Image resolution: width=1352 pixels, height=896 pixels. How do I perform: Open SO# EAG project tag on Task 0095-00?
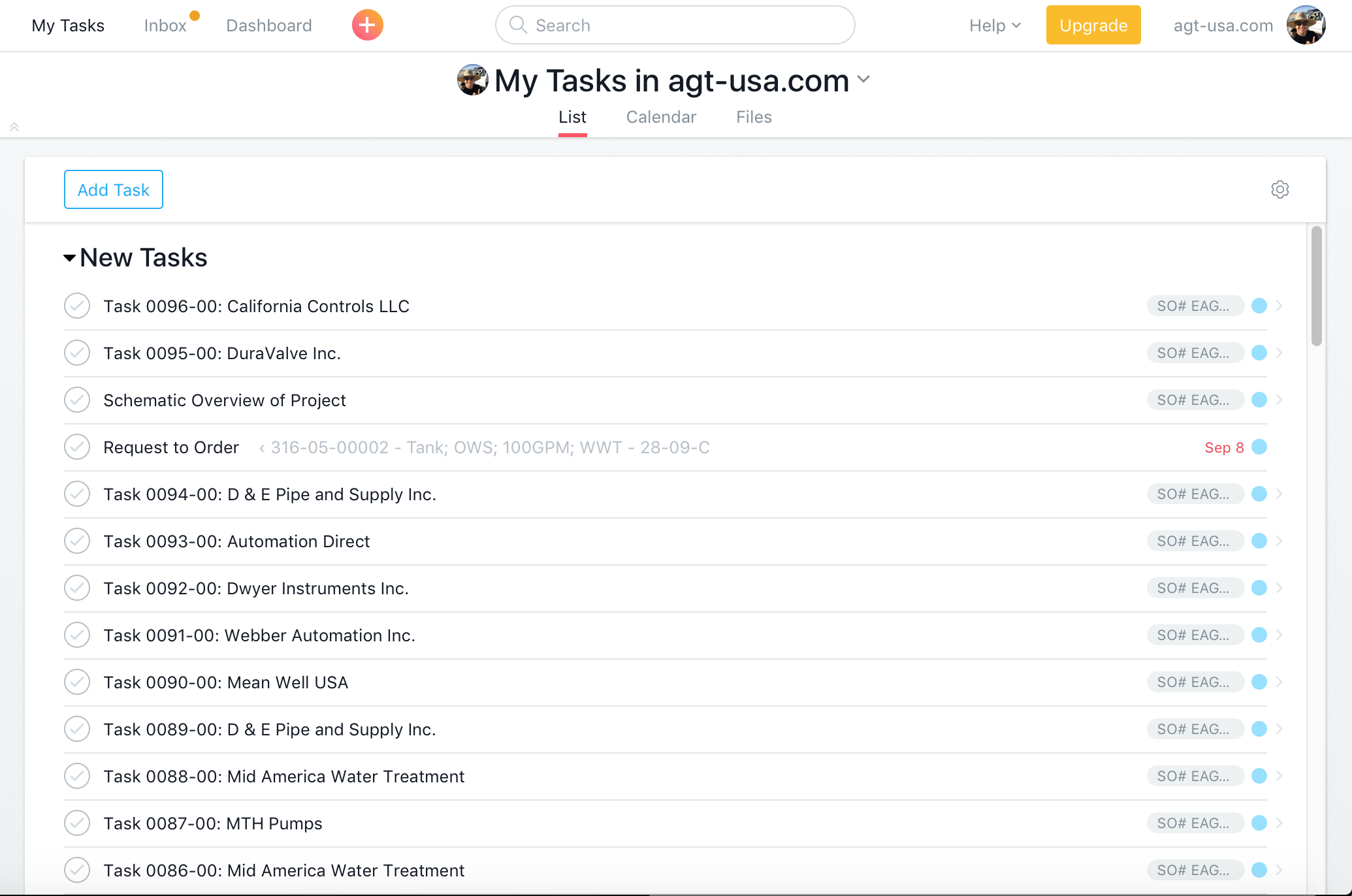click(1195, 353)
